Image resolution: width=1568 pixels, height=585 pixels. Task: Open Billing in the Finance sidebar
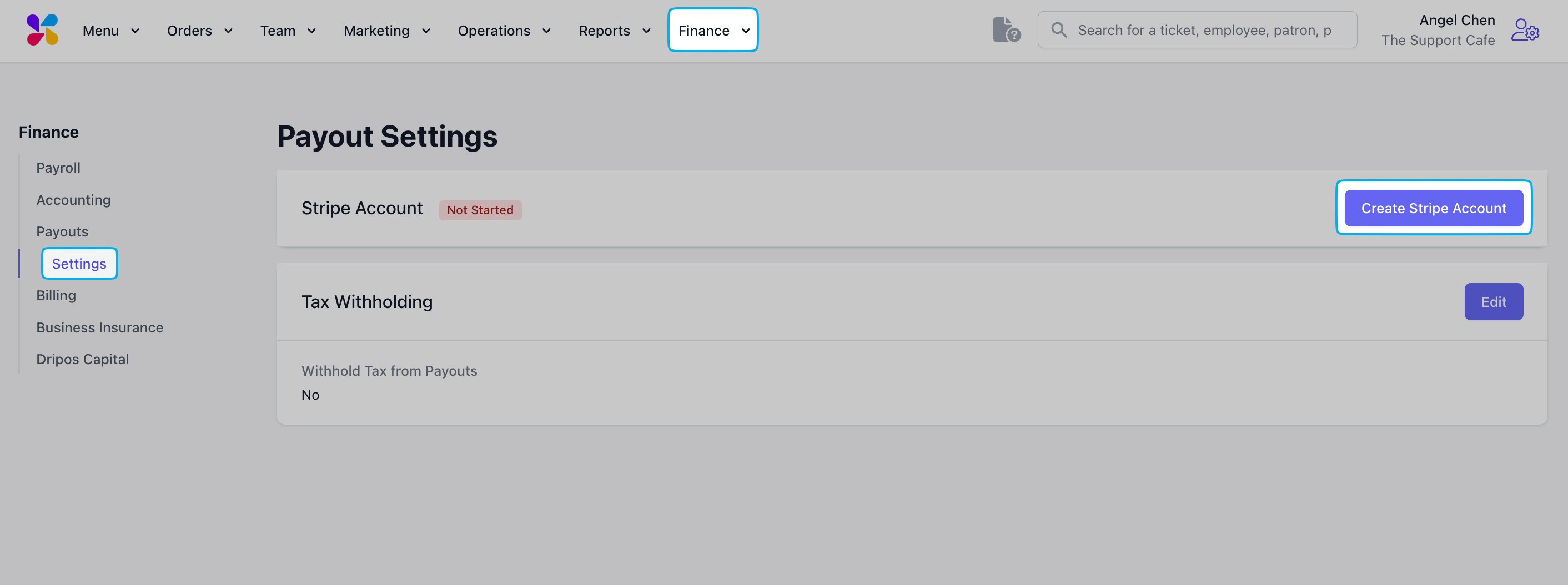[x=56, y=295]
